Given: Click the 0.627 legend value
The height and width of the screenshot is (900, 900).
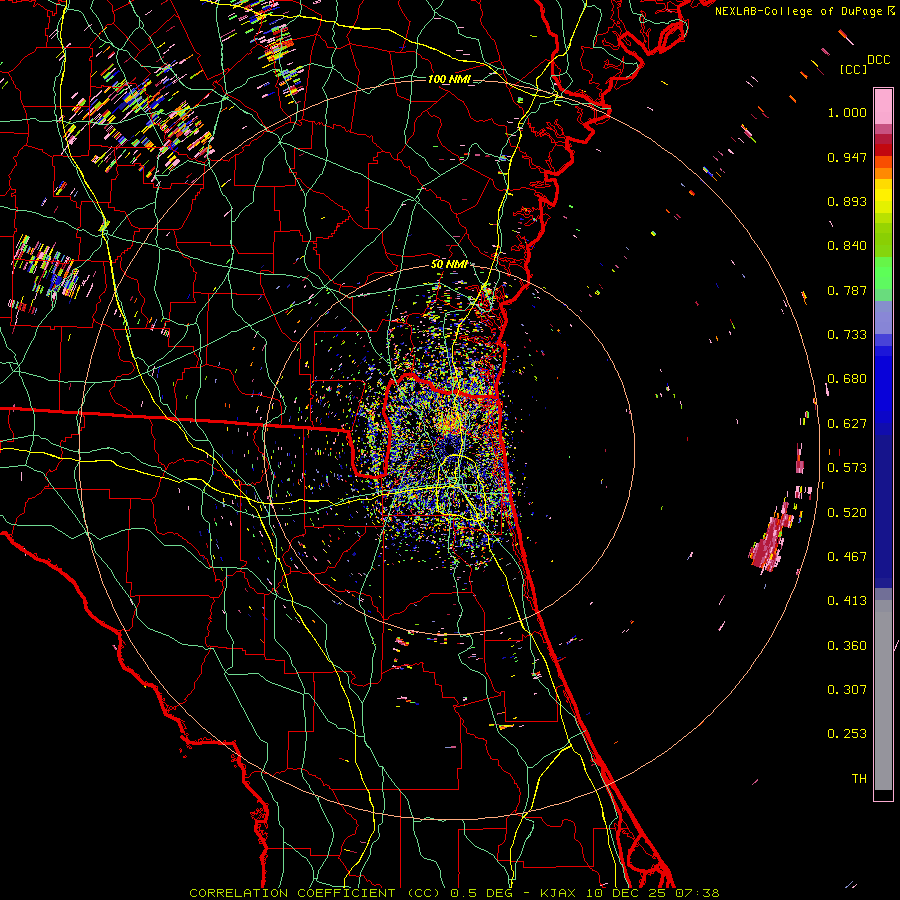Looking at the screenshot, I should click(847, 424).
